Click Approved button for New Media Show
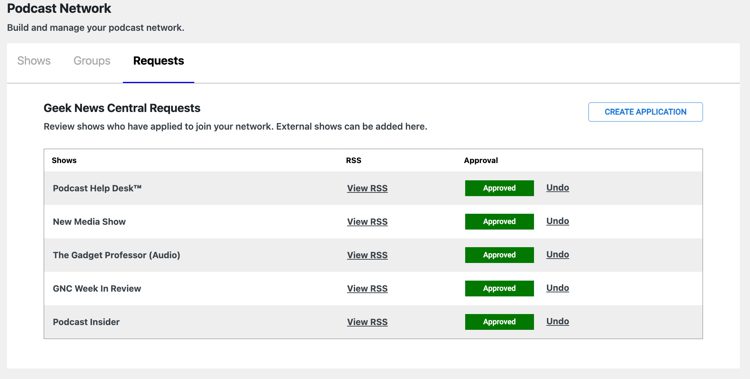The height and width of the screenshot is (379, 750). 499,222
